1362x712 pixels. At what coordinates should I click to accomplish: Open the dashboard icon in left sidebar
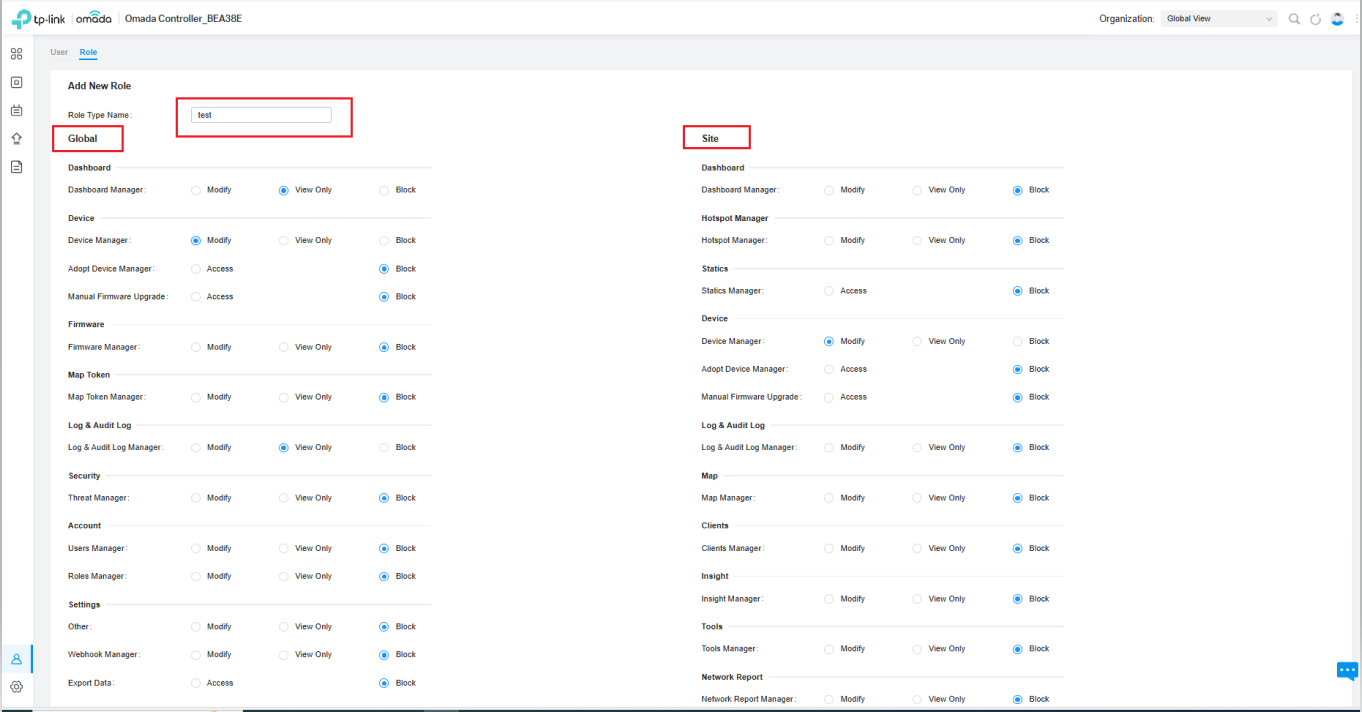point(16,54)
